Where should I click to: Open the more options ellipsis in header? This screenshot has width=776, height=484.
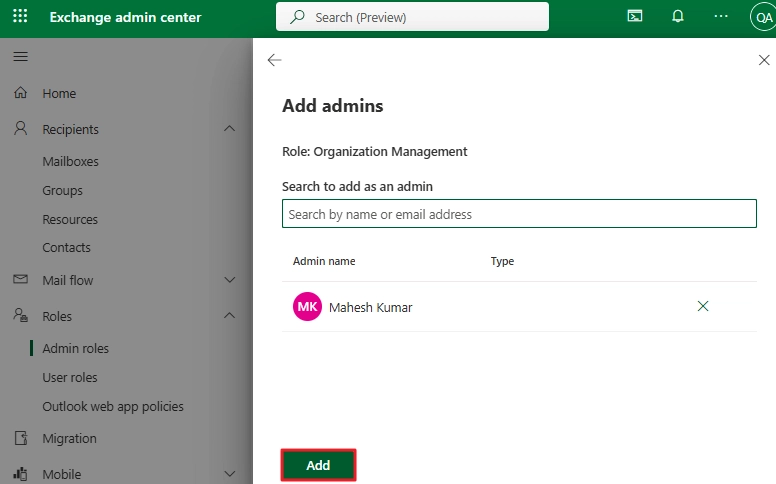721,16
